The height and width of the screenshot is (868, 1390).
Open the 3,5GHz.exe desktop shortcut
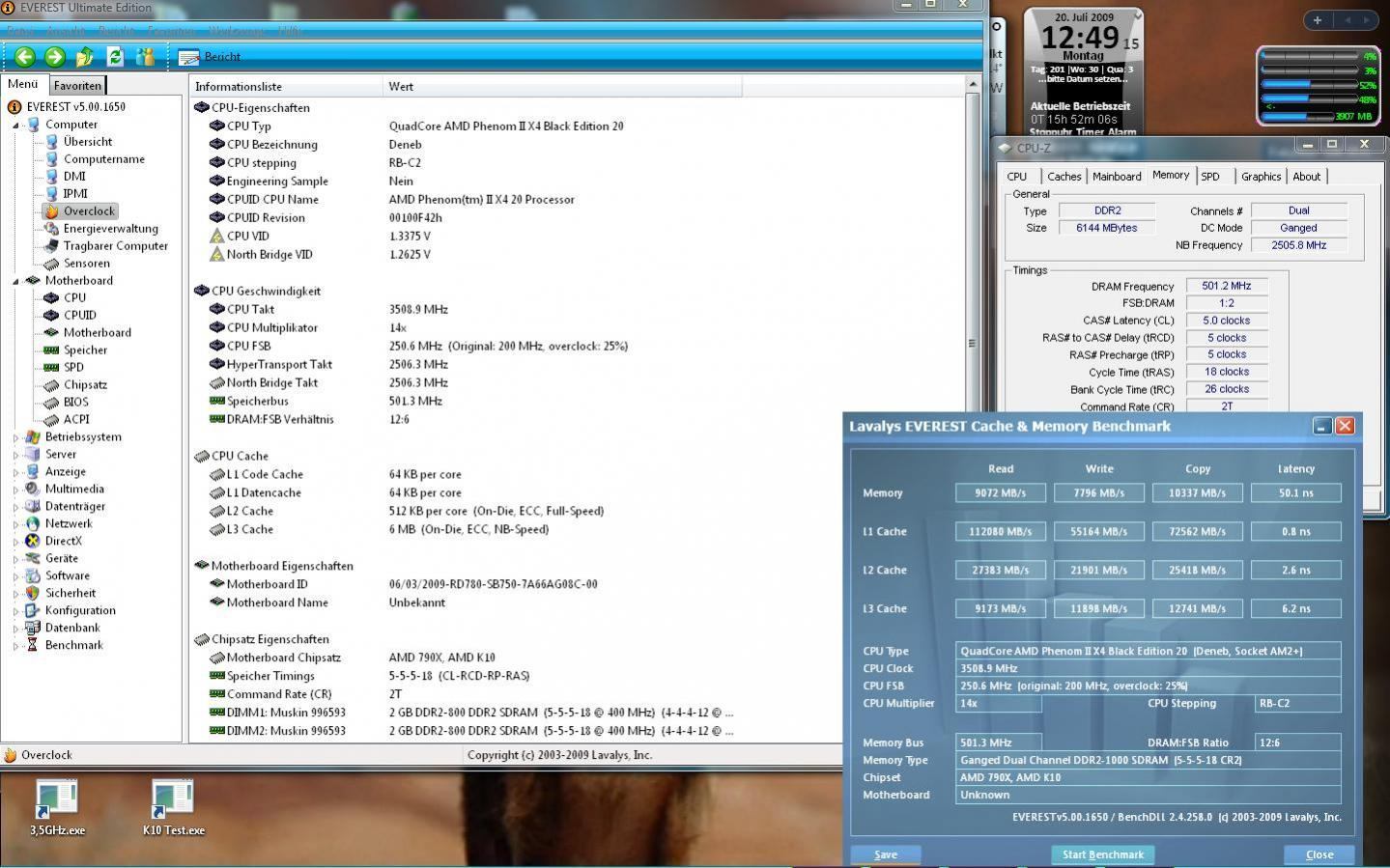57,809
